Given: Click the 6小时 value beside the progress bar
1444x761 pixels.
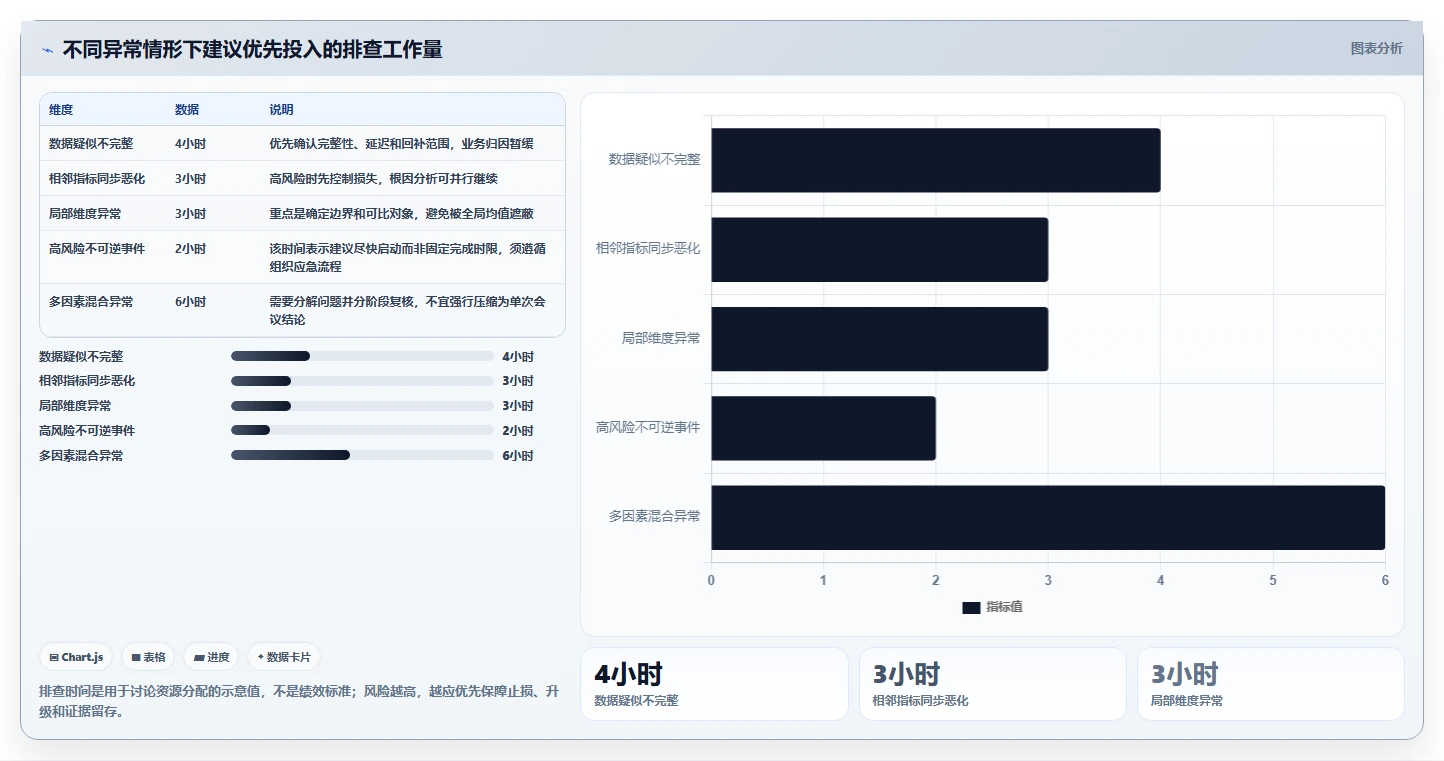Looking at the screenshot, I should (518, 456).
